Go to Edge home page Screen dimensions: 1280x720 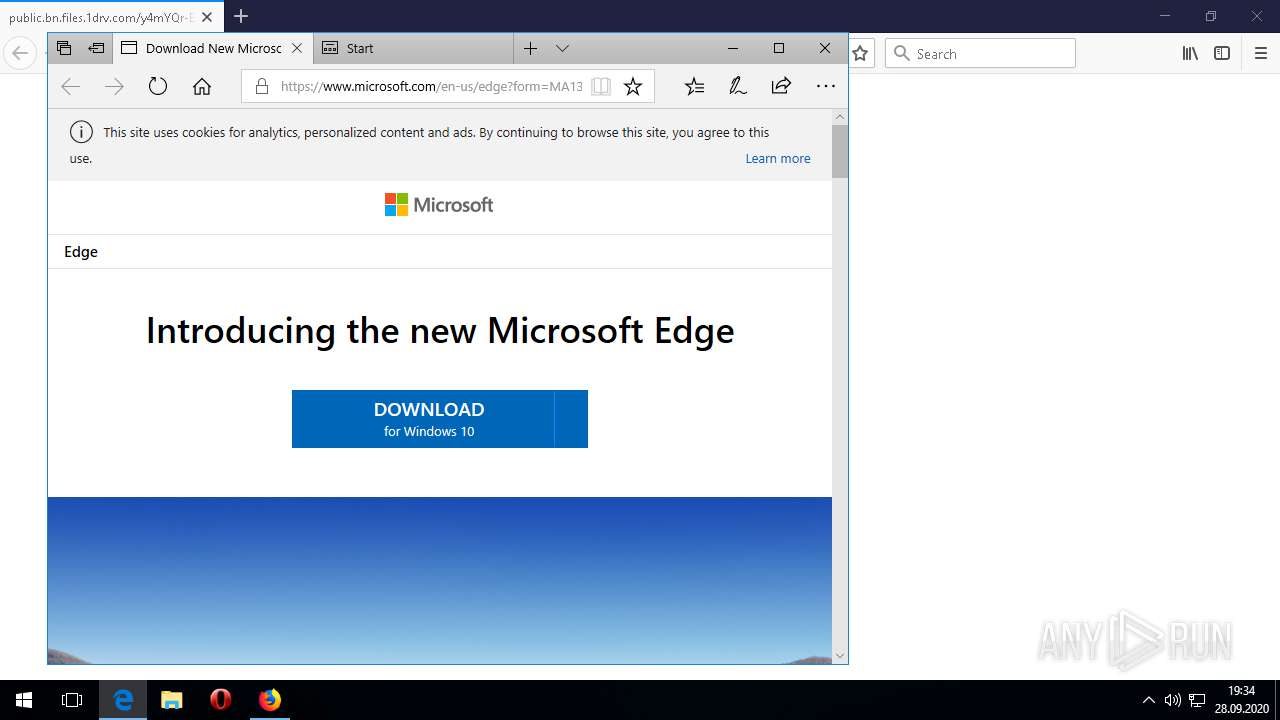pyautogui.click(x=202, y=87)
